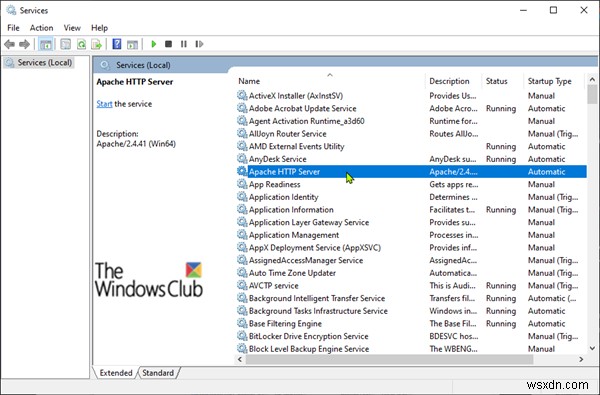Click the gear icon of Base Filtering Engine
The image size is (600, 395).
tap(242, 323)
